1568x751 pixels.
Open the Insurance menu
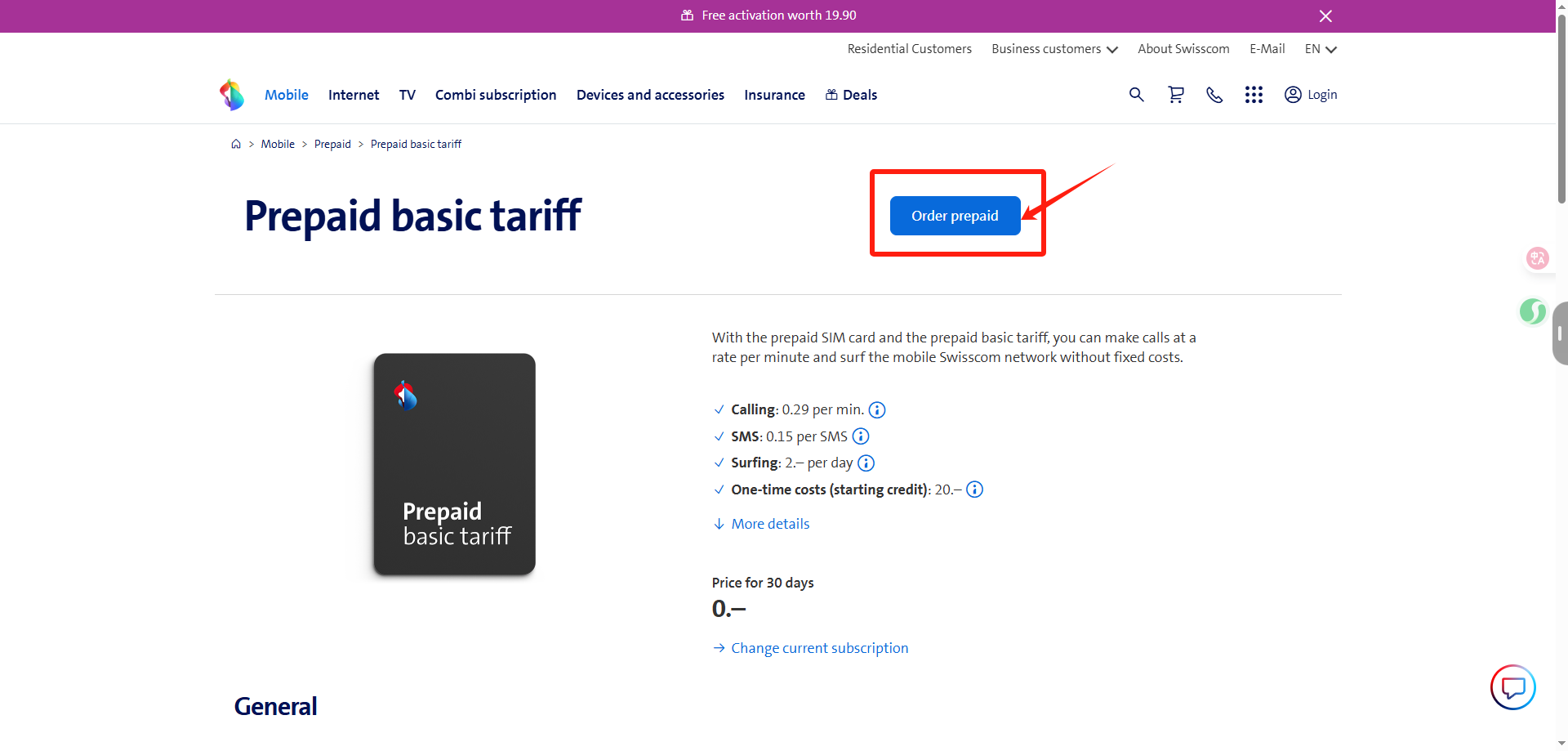[774, 95]
